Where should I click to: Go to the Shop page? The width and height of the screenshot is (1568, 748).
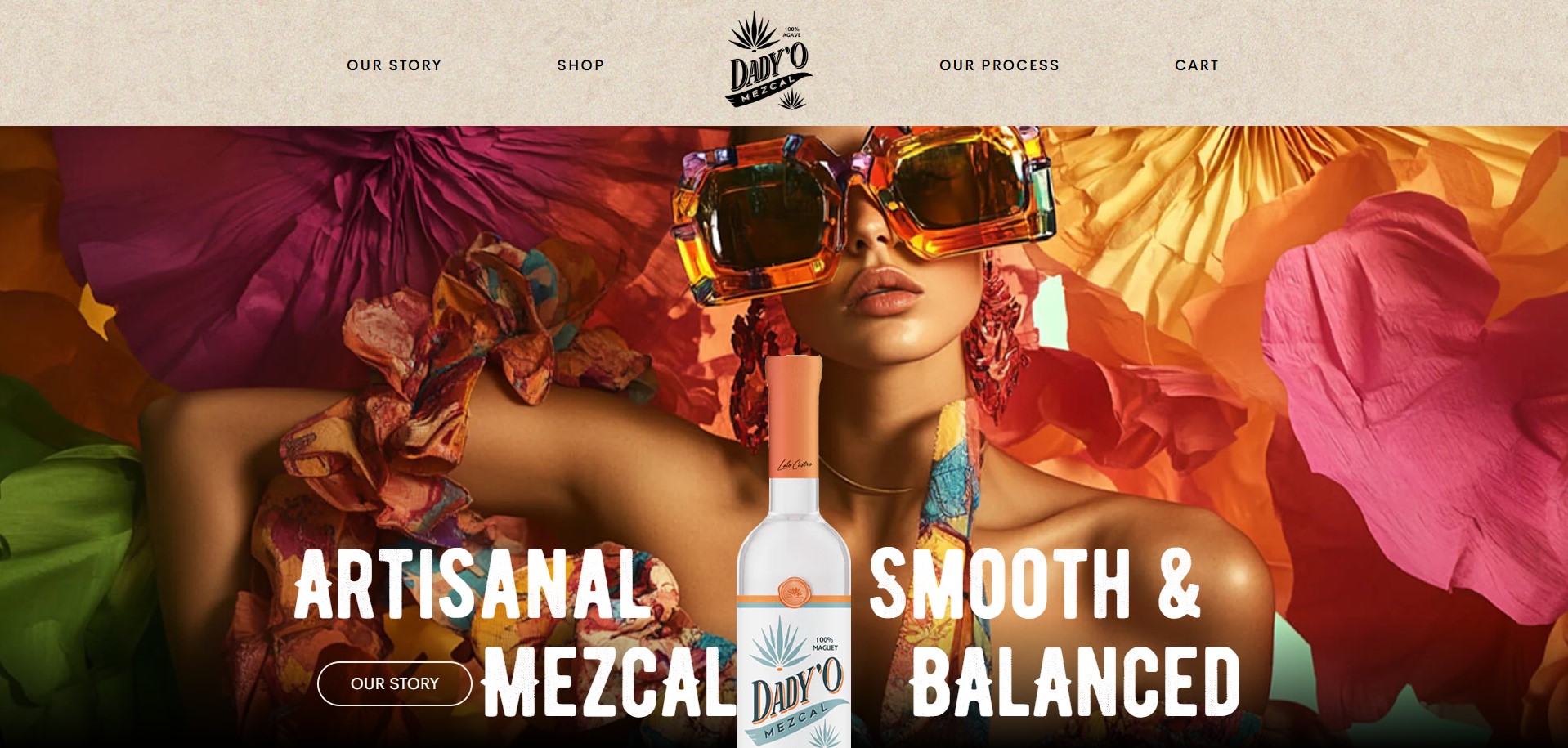(580, 65)
